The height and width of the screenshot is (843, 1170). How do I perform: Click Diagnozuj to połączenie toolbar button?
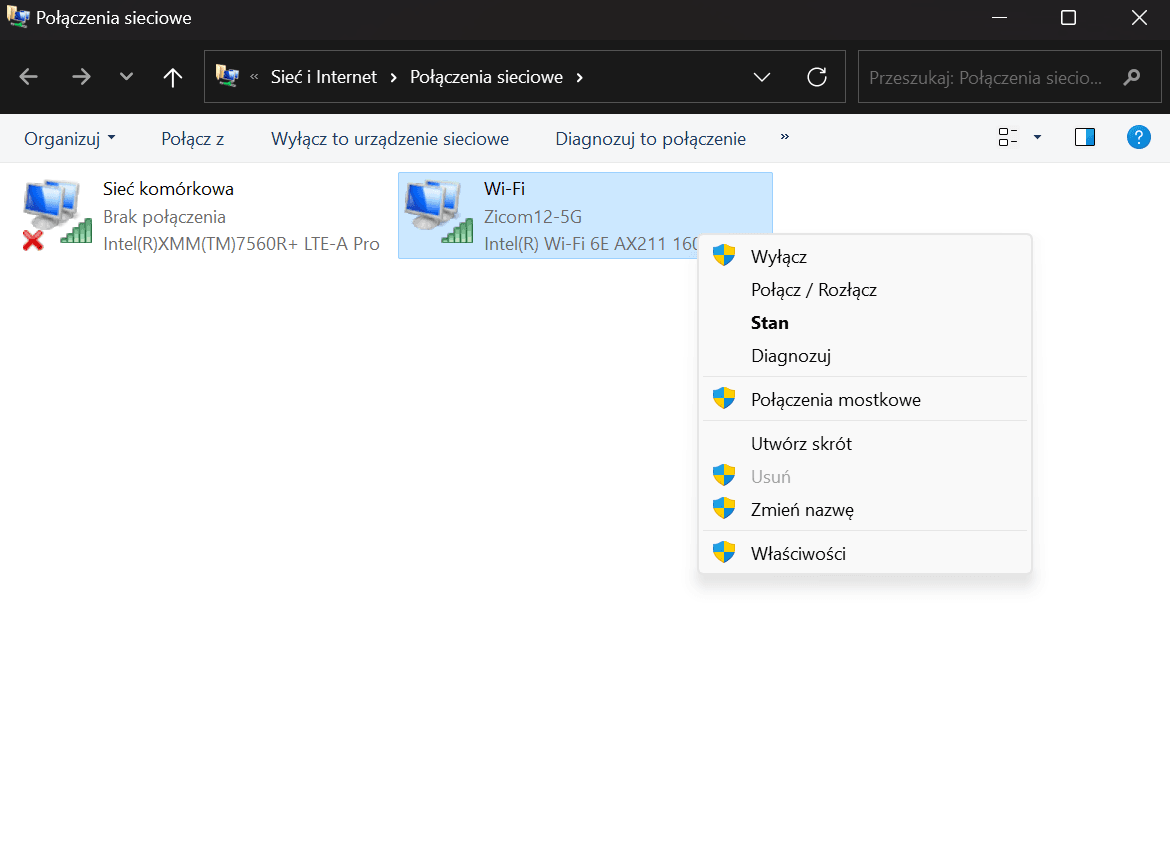650,139
